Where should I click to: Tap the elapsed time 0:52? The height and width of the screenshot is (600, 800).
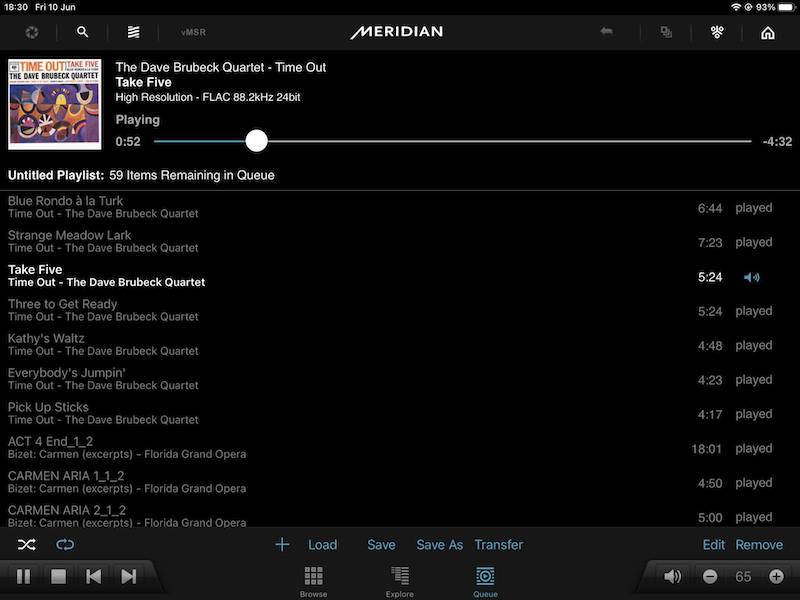point(128,141)
